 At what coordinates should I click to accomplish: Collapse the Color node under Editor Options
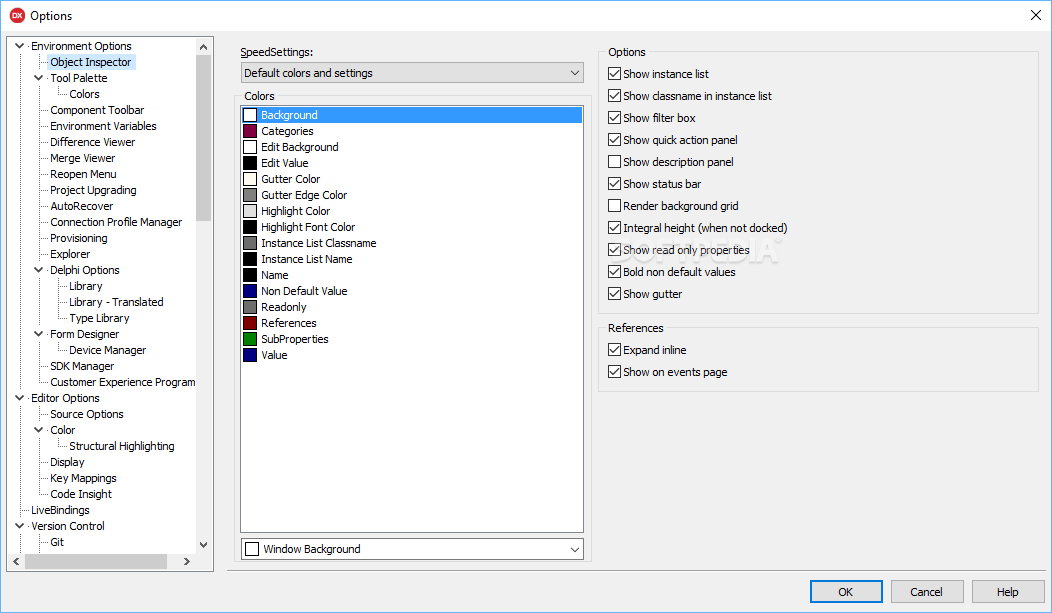coord(39,430)
